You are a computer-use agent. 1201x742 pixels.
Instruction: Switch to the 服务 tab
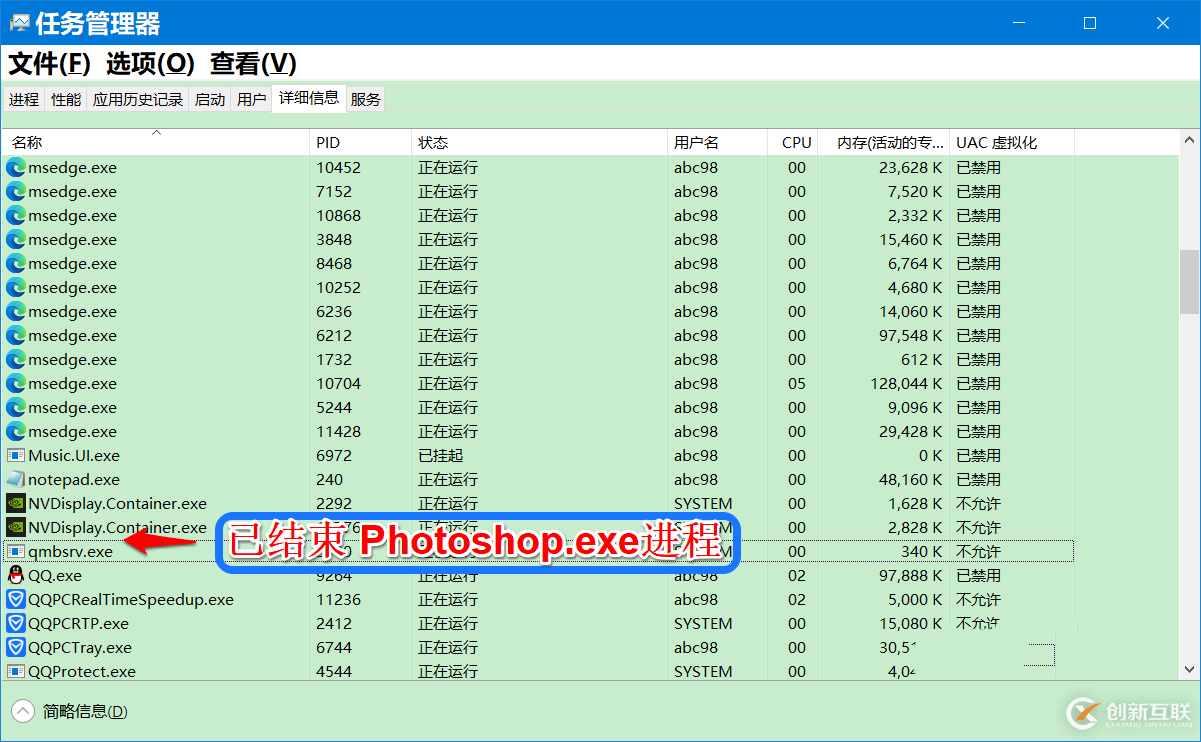pyautogui.click(x=366, y=99)
